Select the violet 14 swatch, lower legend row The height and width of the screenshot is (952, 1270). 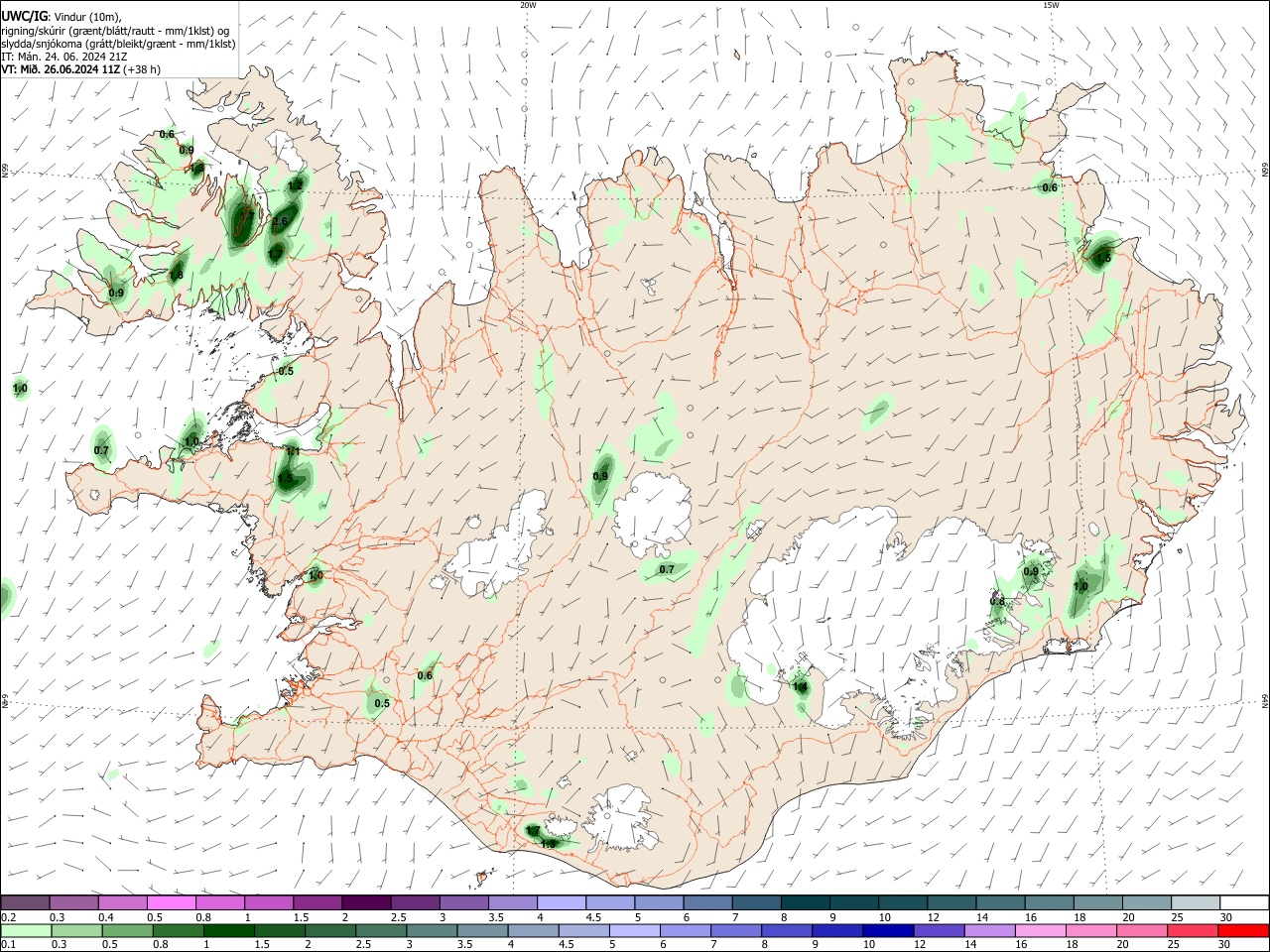pyautogui.click(x=990, y=931)
